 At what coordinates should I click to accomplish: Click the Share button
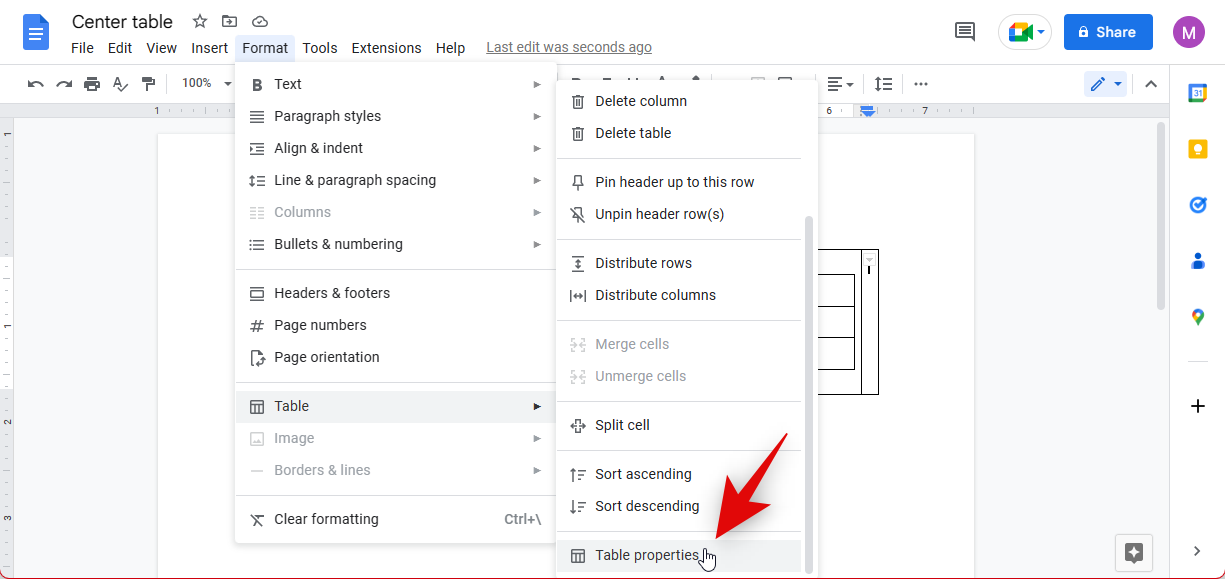pyautogui.click(x=1107, y=32)
